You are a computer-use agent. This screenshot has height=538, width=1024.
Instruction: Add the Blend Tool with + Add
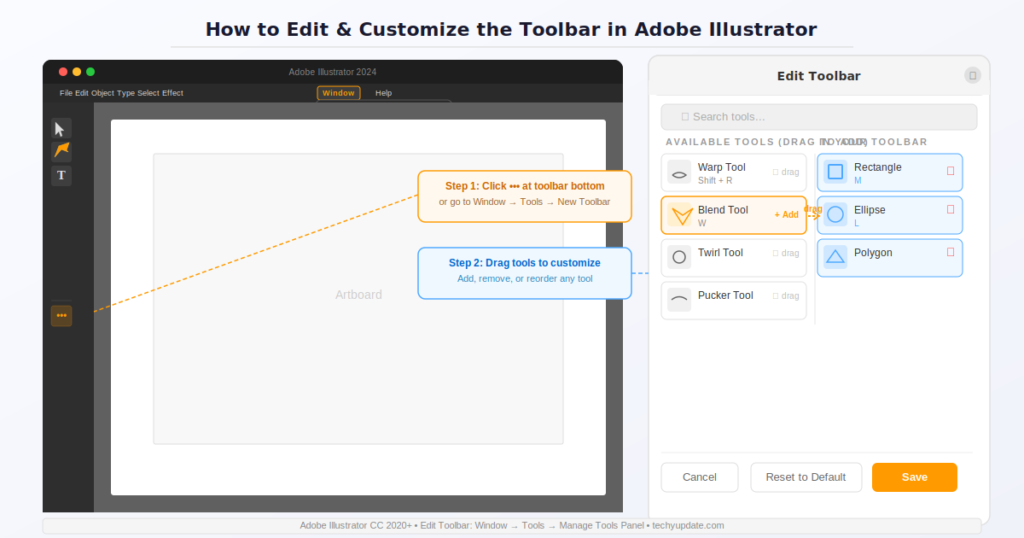coord(786,215)
